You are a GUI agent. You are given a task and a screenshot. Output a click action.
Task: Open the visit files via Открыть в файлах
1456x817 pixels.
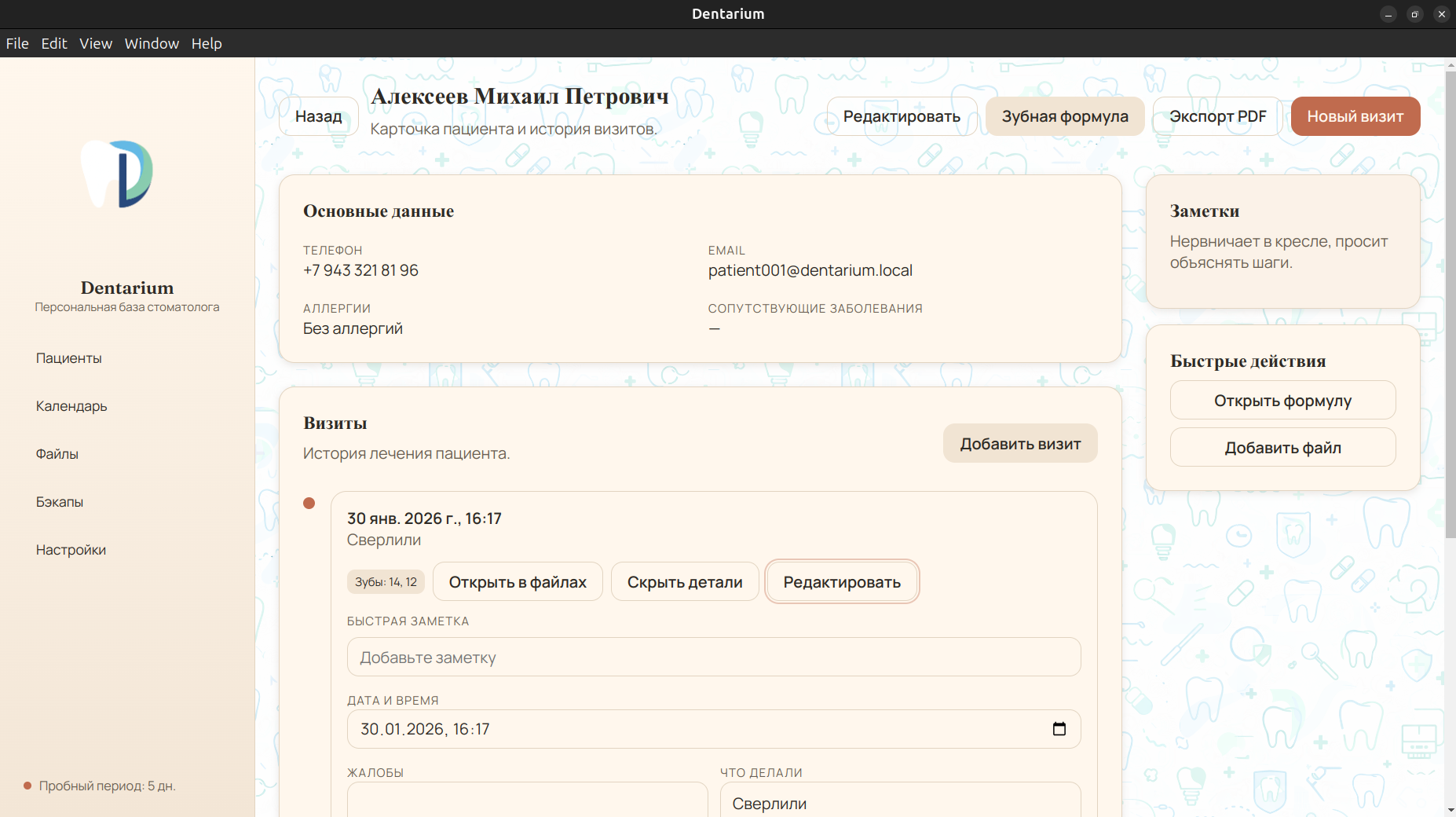point(518,581)
